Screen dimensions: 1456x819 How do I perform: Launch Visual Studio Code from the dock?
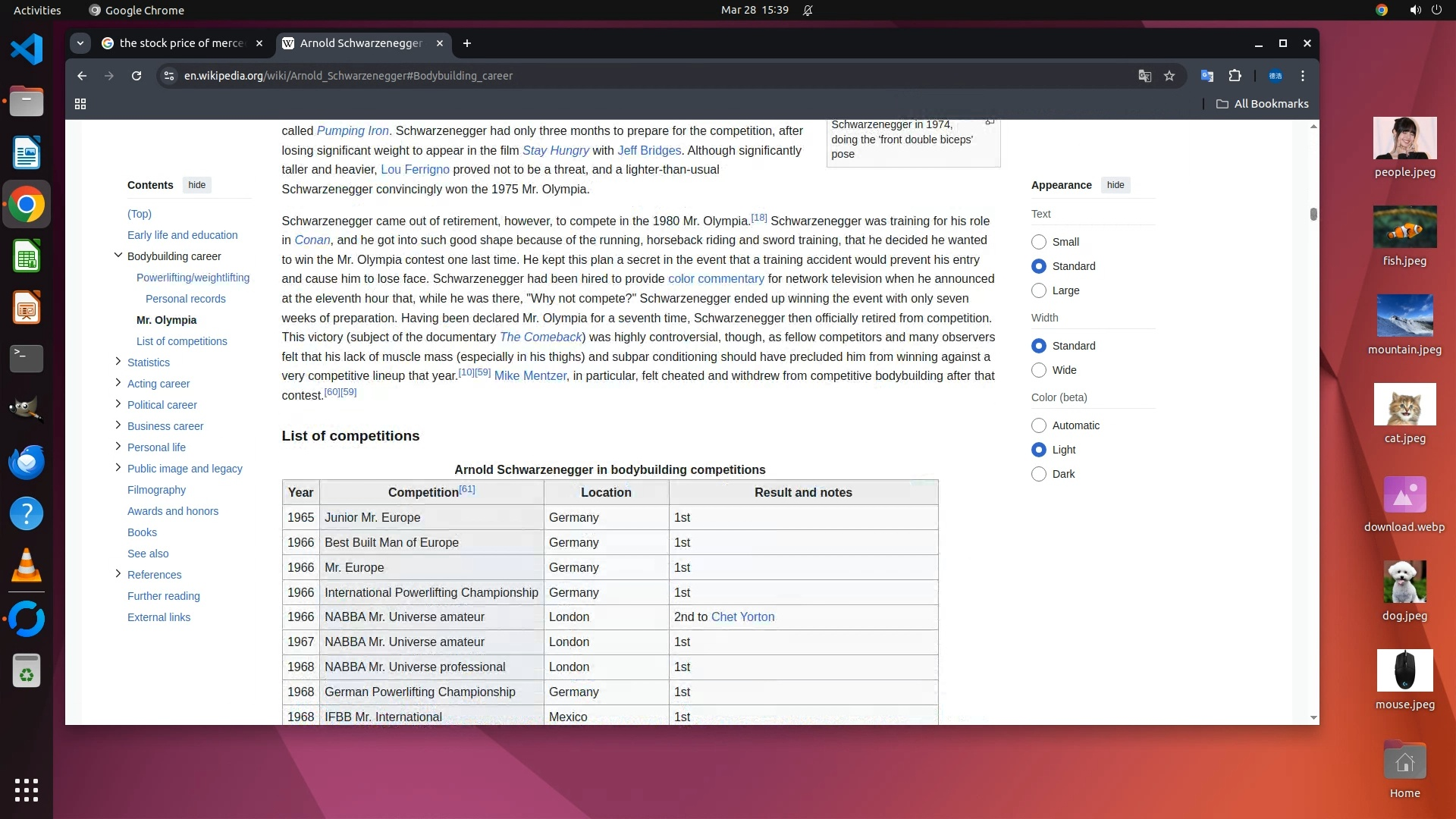click(x=27, y=50)
